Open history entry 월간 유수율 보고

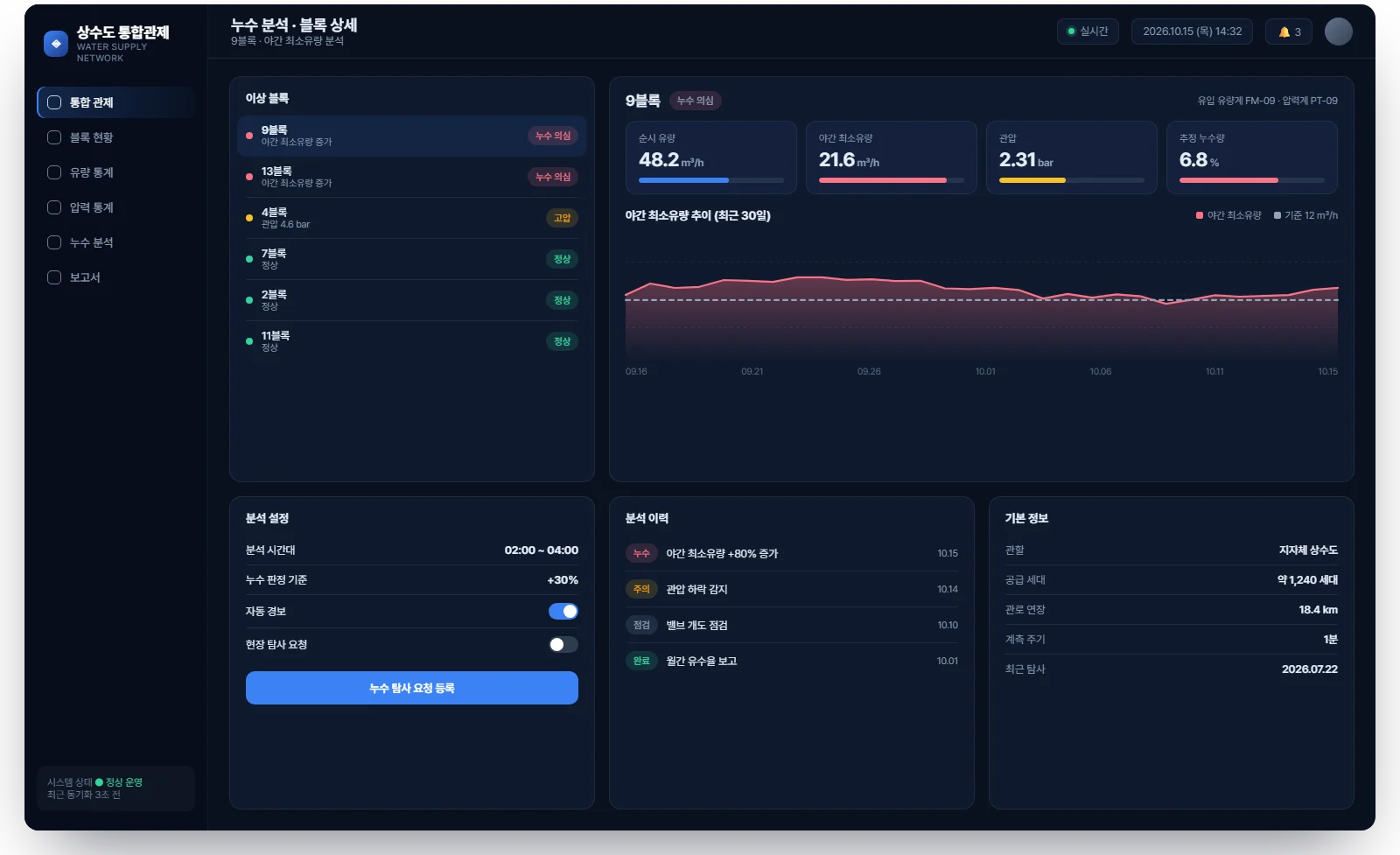tap(792, 661)
